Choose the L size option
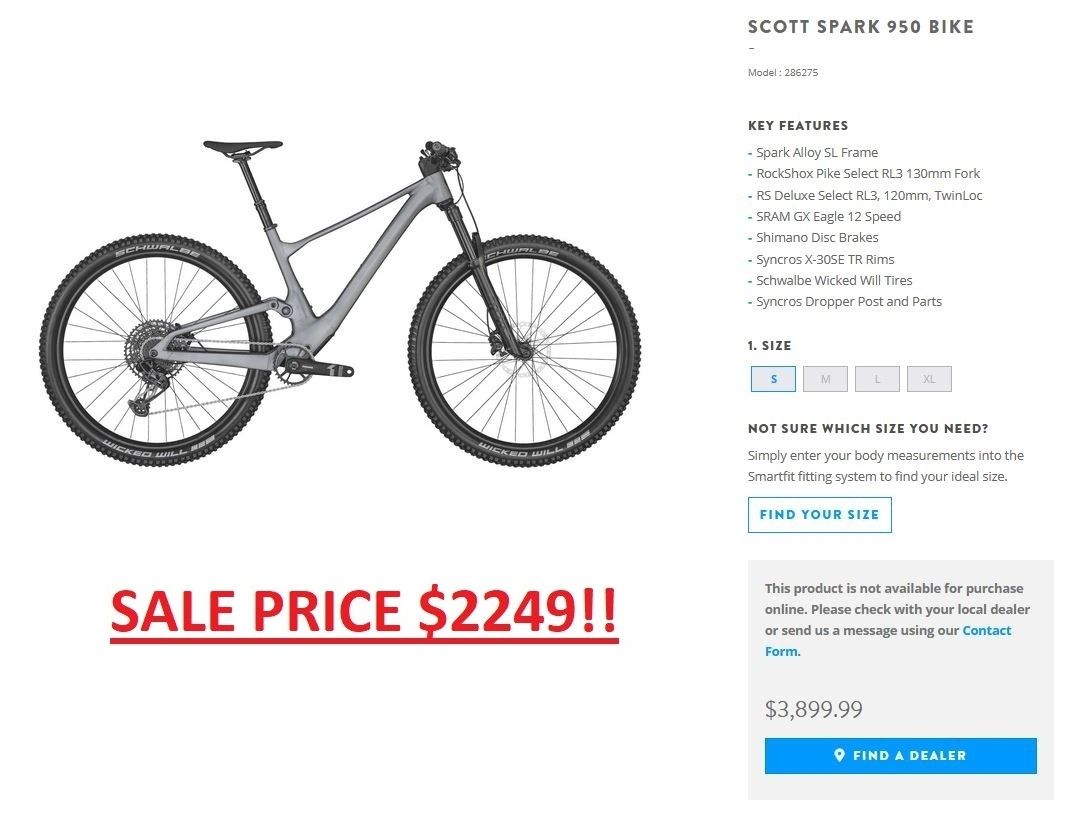 click(877, 379)
